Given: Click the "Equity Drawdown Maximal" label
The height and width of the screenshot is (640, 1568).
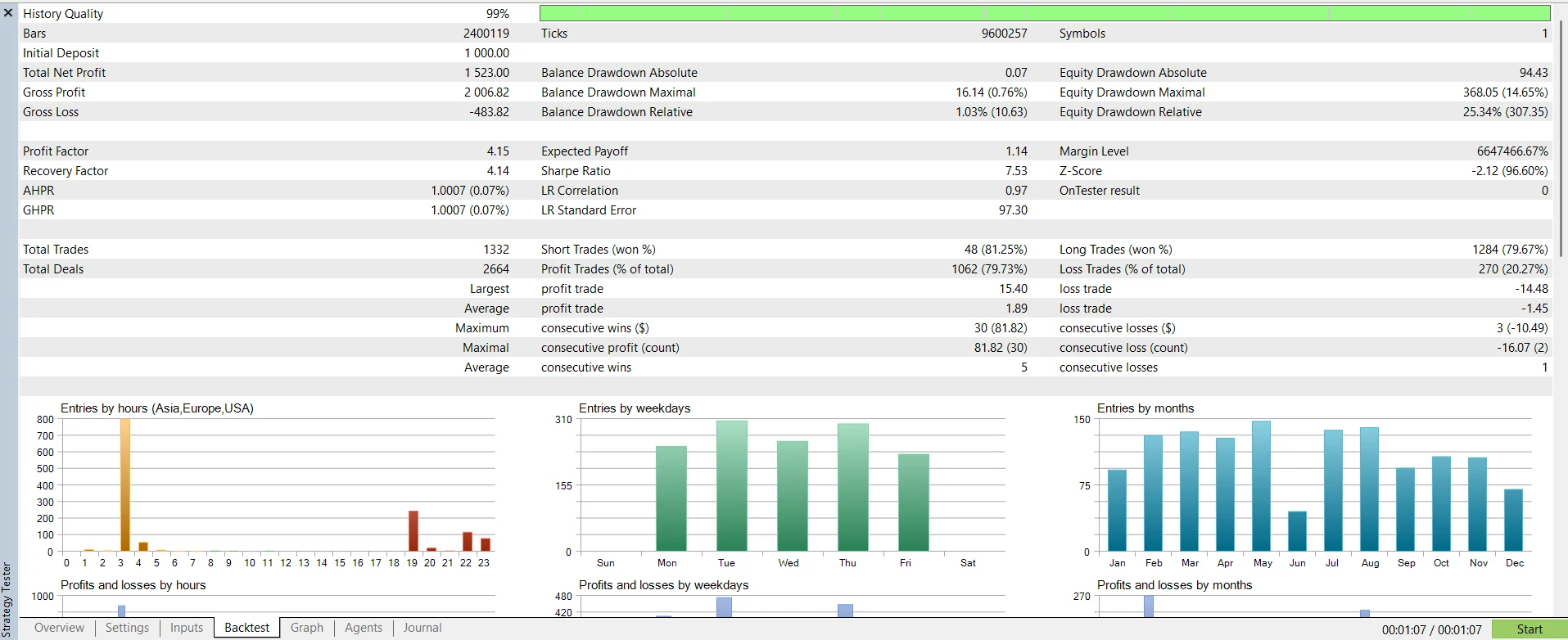Looking at the screenshot, I should [1132, 92].
